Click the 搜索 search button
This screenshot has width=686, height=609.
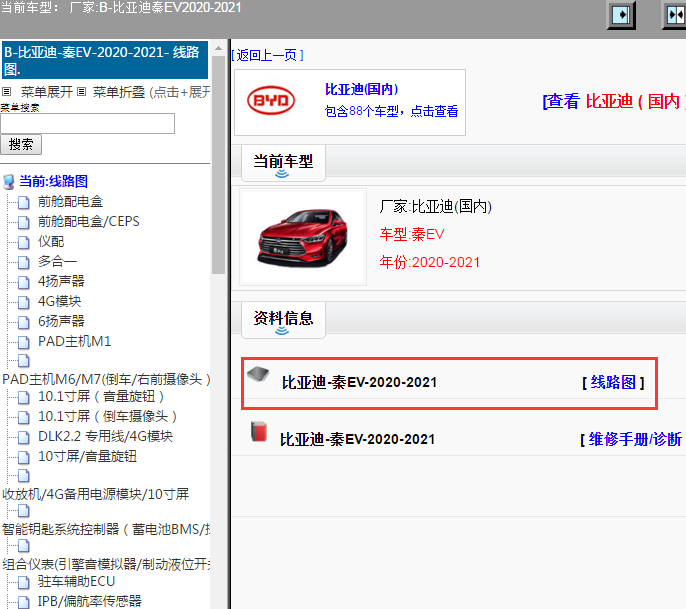[x=21, y=144]
